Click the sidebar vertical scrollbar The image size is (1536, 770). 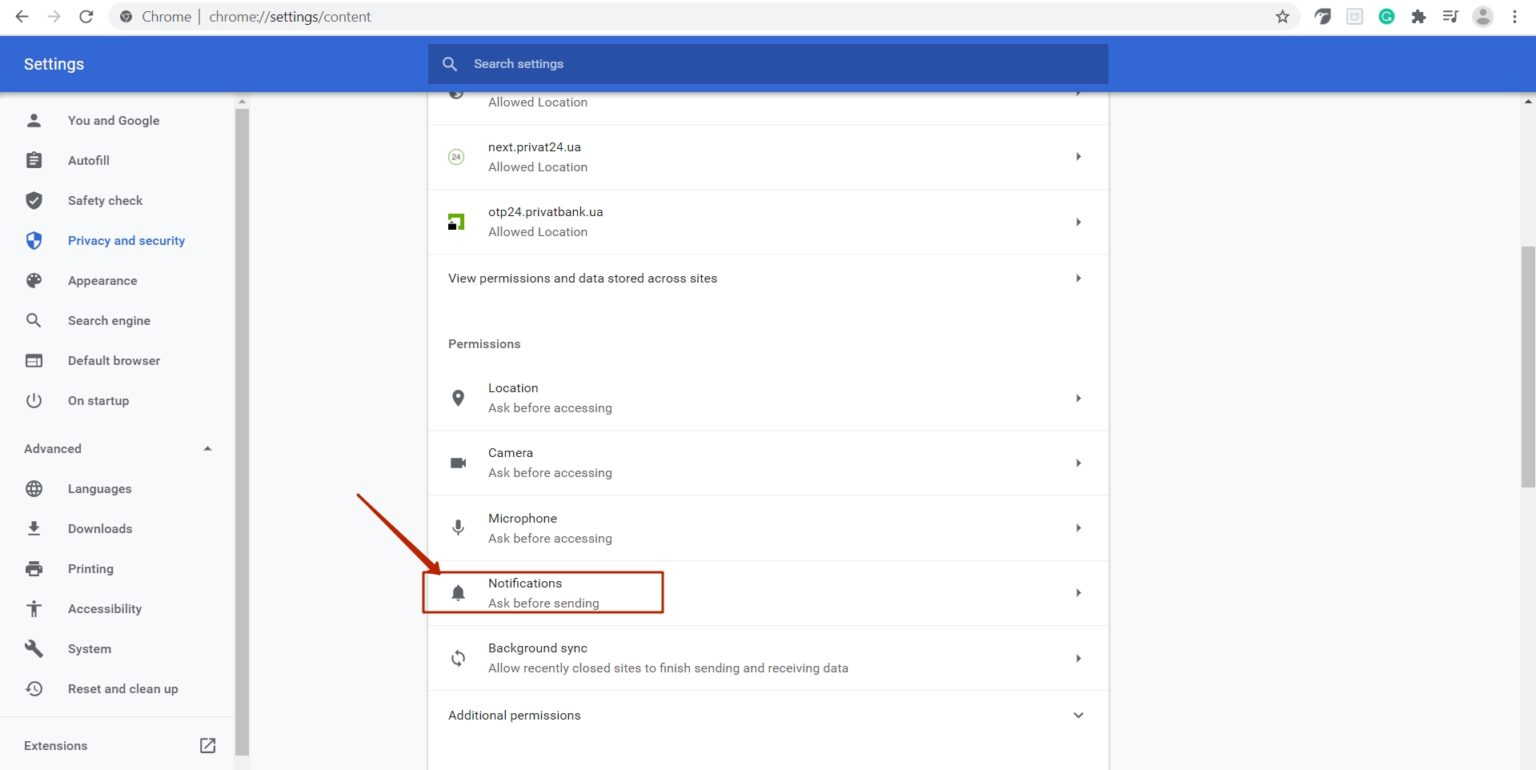(241, 430)
